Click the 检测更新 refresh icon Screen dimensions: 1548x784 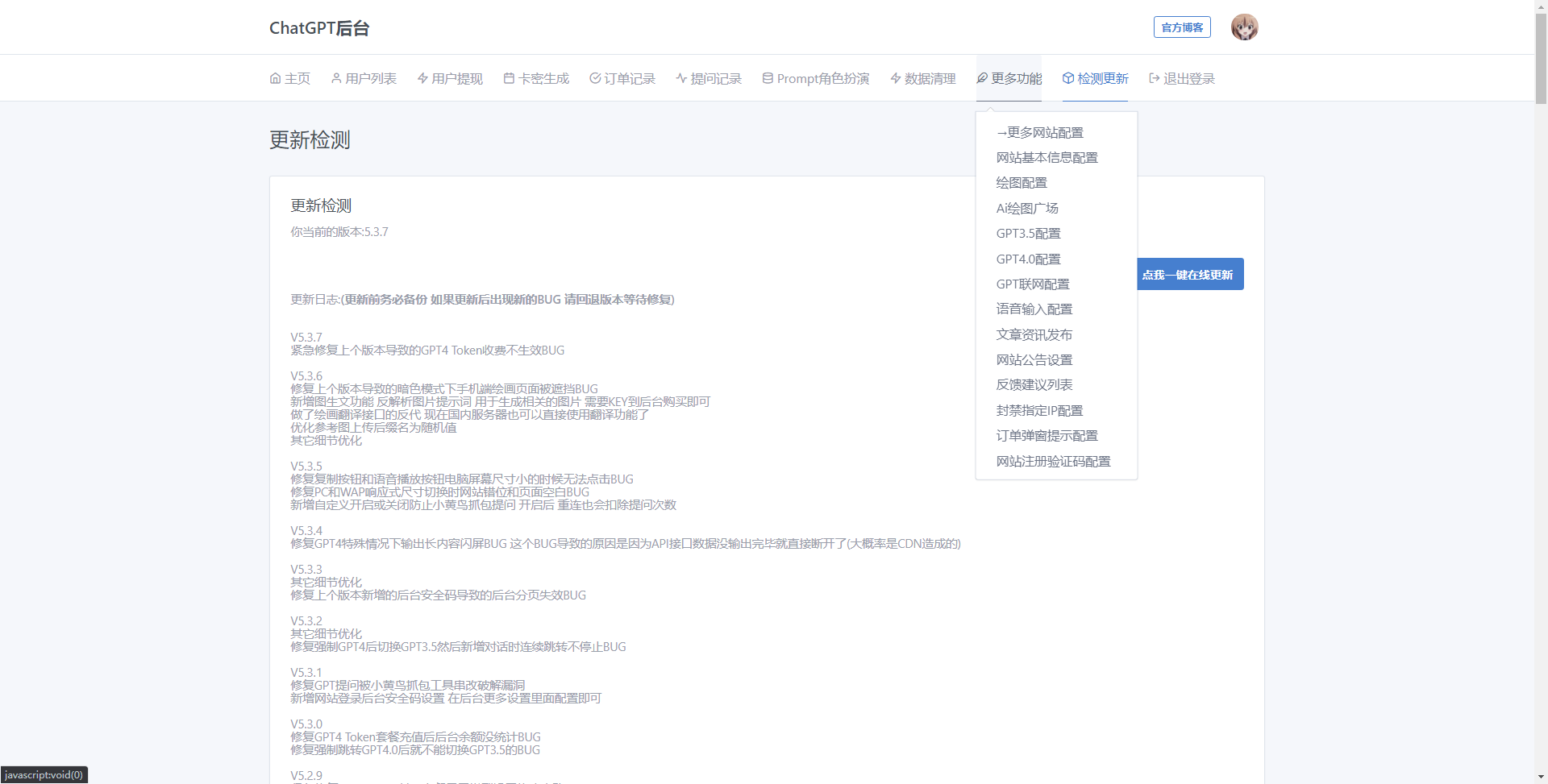point(1066,78)
